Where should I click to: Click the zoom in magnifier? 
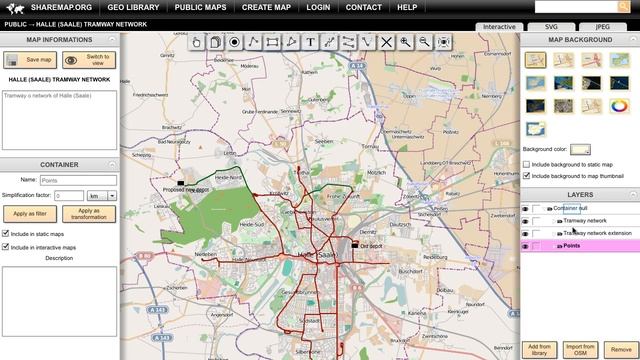point(405,42)
